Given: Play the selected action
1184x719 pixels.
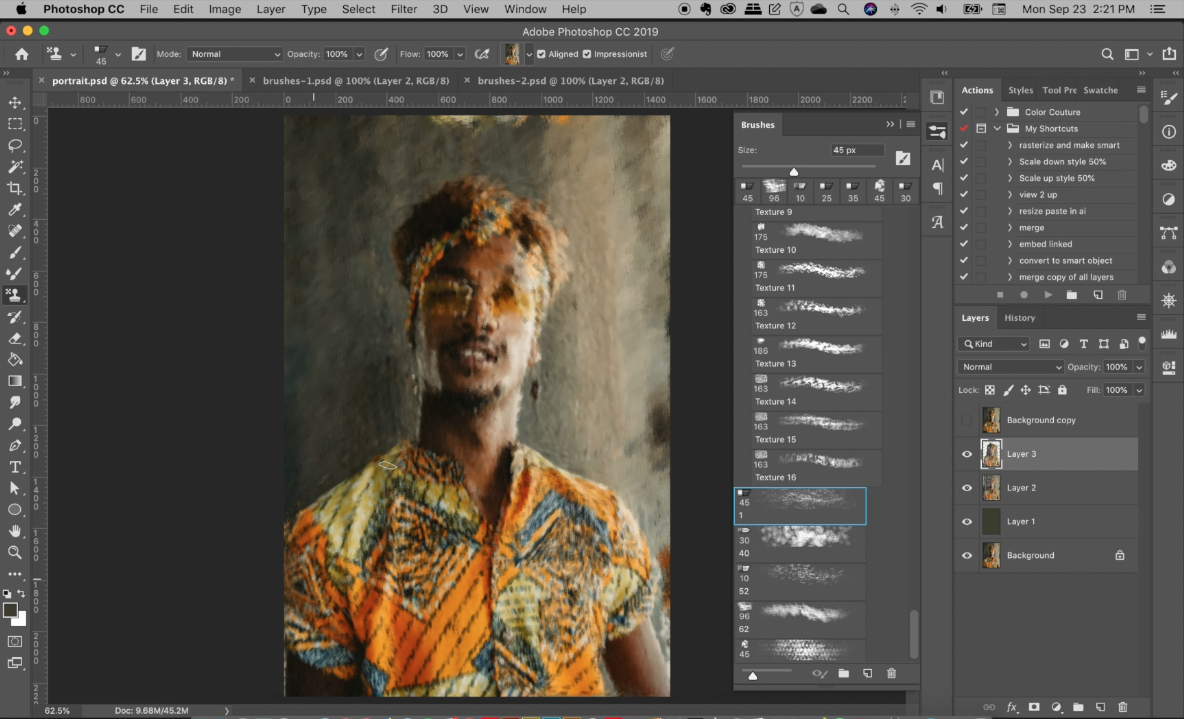Looking at the screenshot, I should coord(1048,295).
